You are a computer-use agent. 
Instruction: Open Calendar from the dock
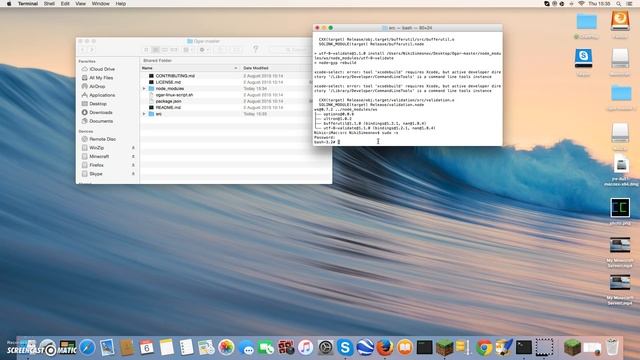[x=147, y=348]
